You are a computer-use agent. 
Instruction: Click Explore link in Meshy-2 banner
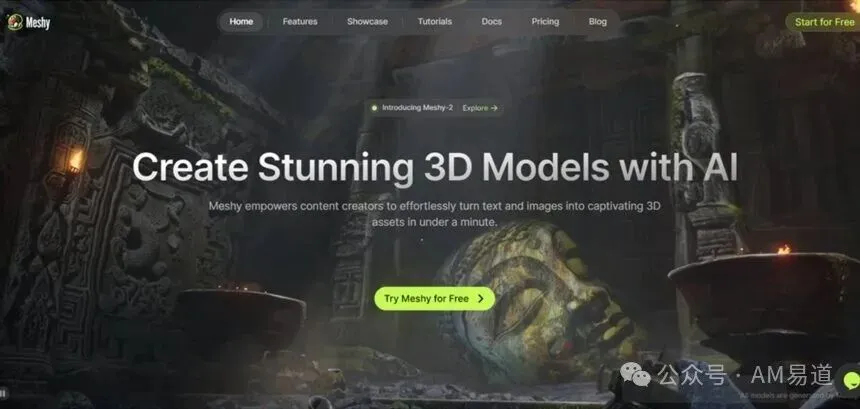point(480,108)
